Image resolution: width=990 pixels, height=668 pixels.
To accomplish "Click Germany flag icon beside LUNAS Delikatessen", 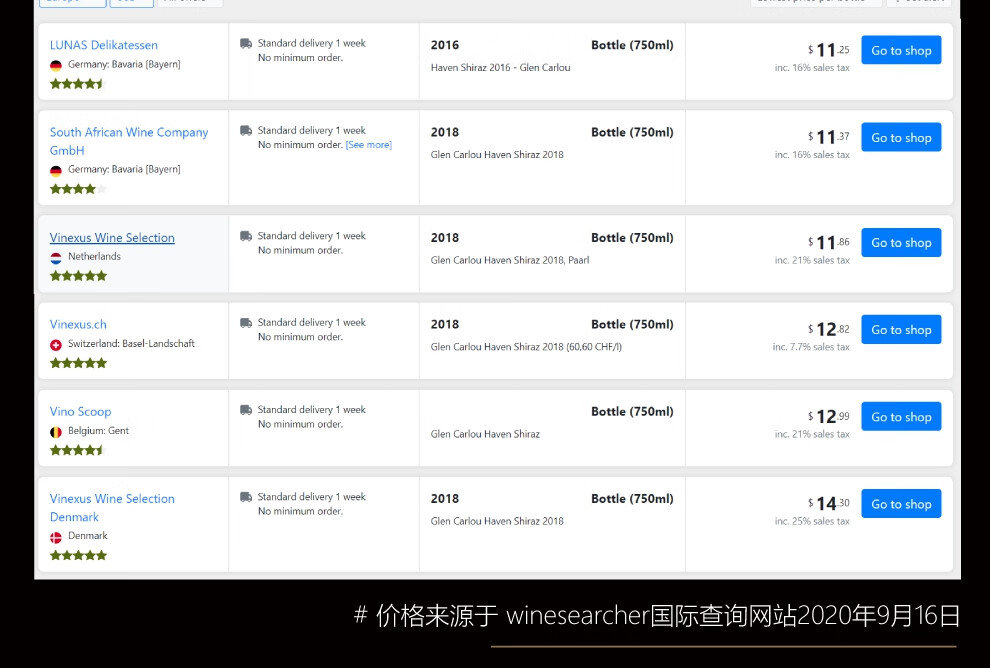I will tap(56, 65).
